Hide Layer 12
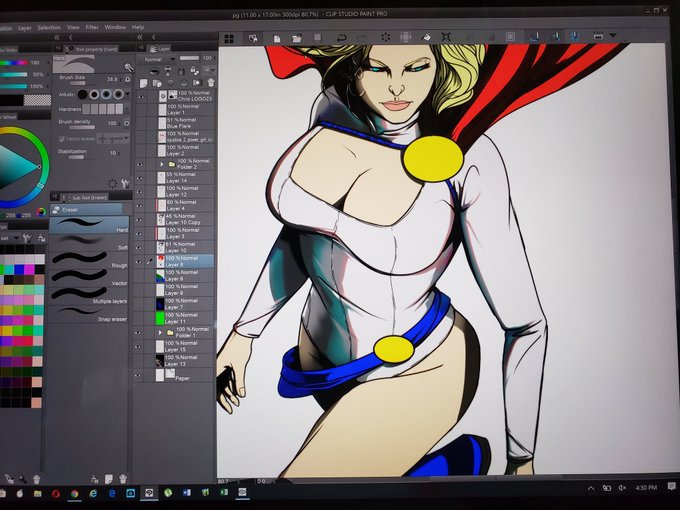This screenshot has height=510, width=680. tap(139, 192)
